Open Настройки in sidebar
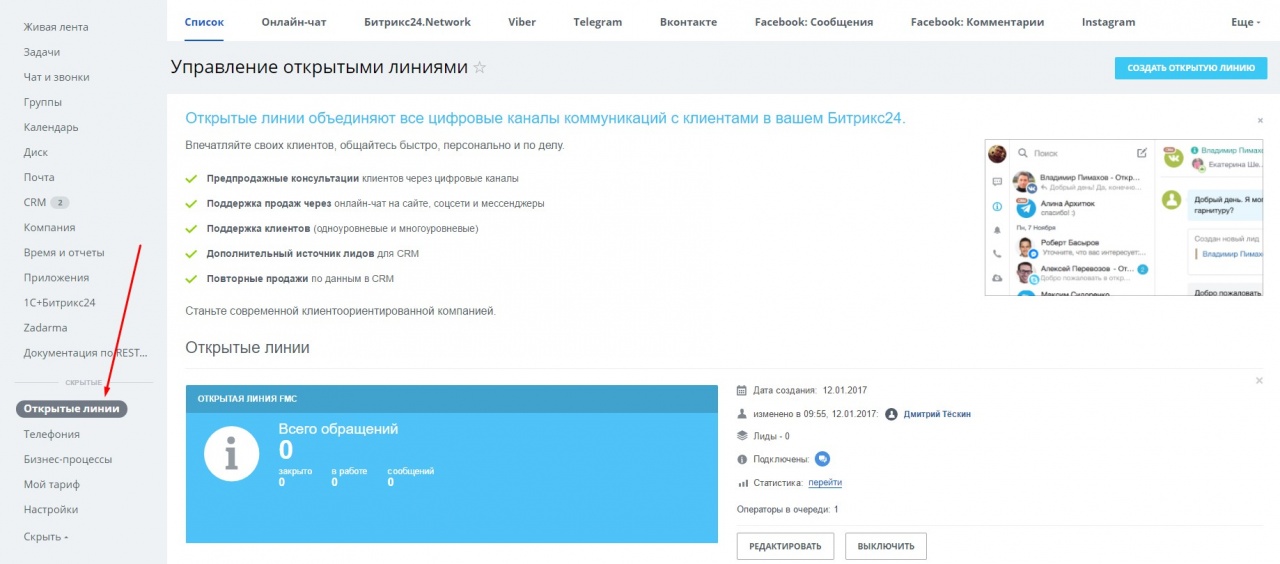Screen dimensions: 1280x564 point(51,509)
